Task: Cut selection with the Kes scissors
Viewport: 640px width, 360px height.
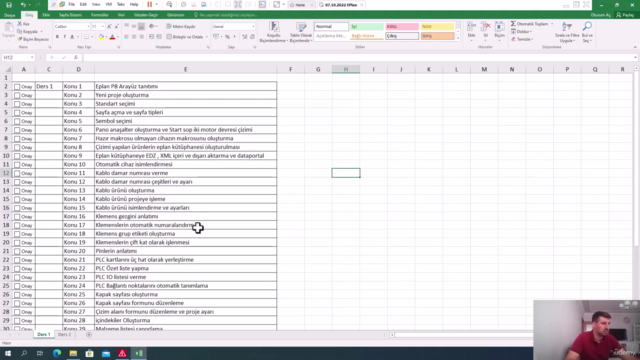Action: [x=24, y=24]
